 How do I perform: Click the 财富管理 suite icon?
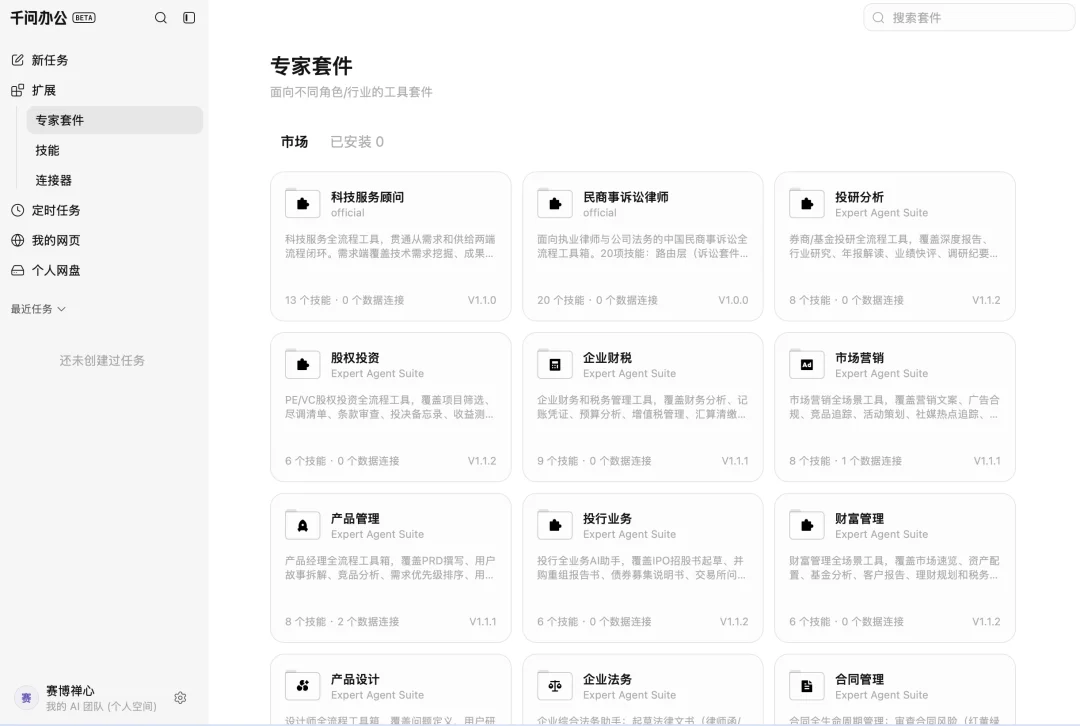coord(807,526)
